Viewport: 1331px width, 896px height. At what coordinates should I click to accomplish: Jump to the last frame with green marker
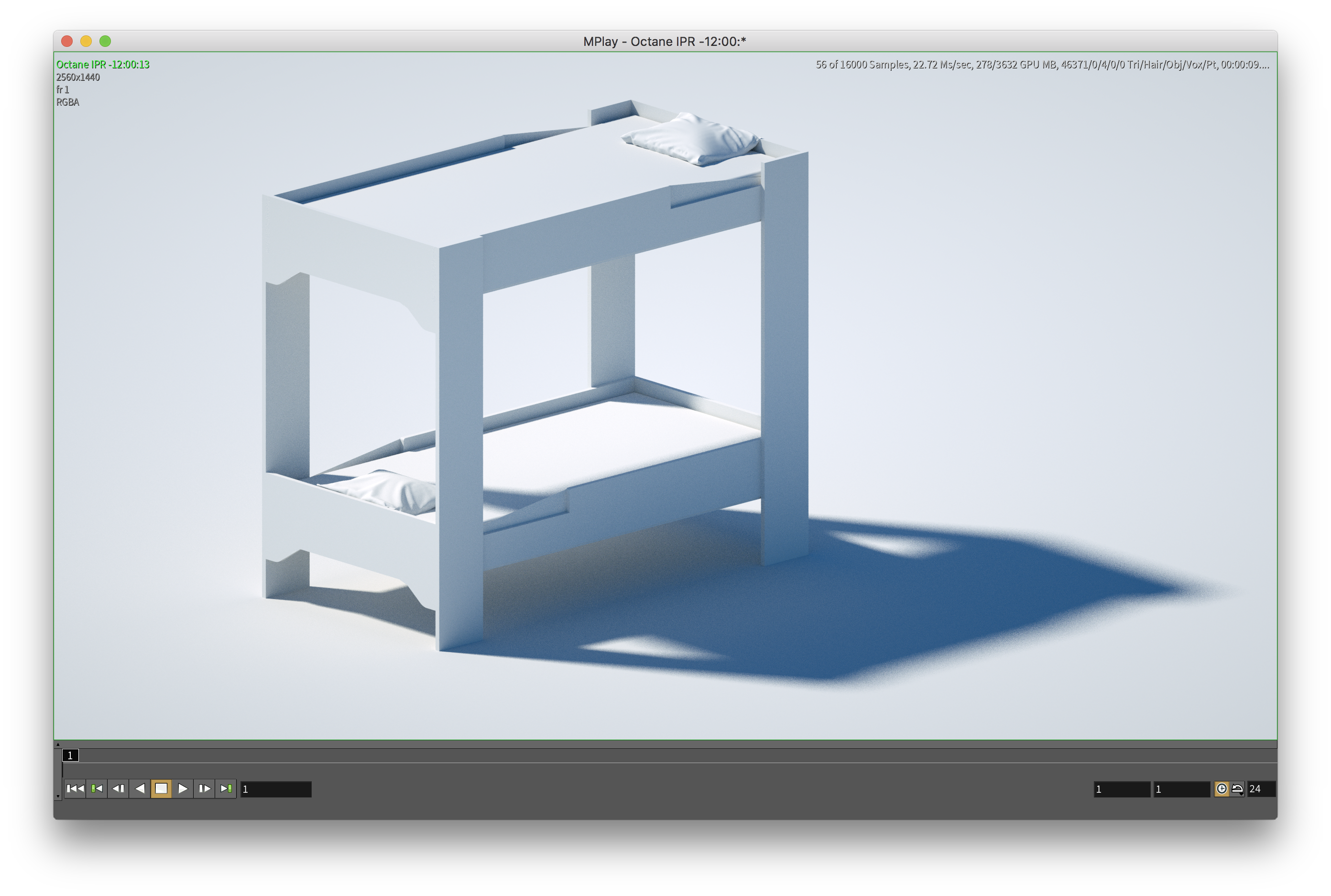(x=226, y=788)
